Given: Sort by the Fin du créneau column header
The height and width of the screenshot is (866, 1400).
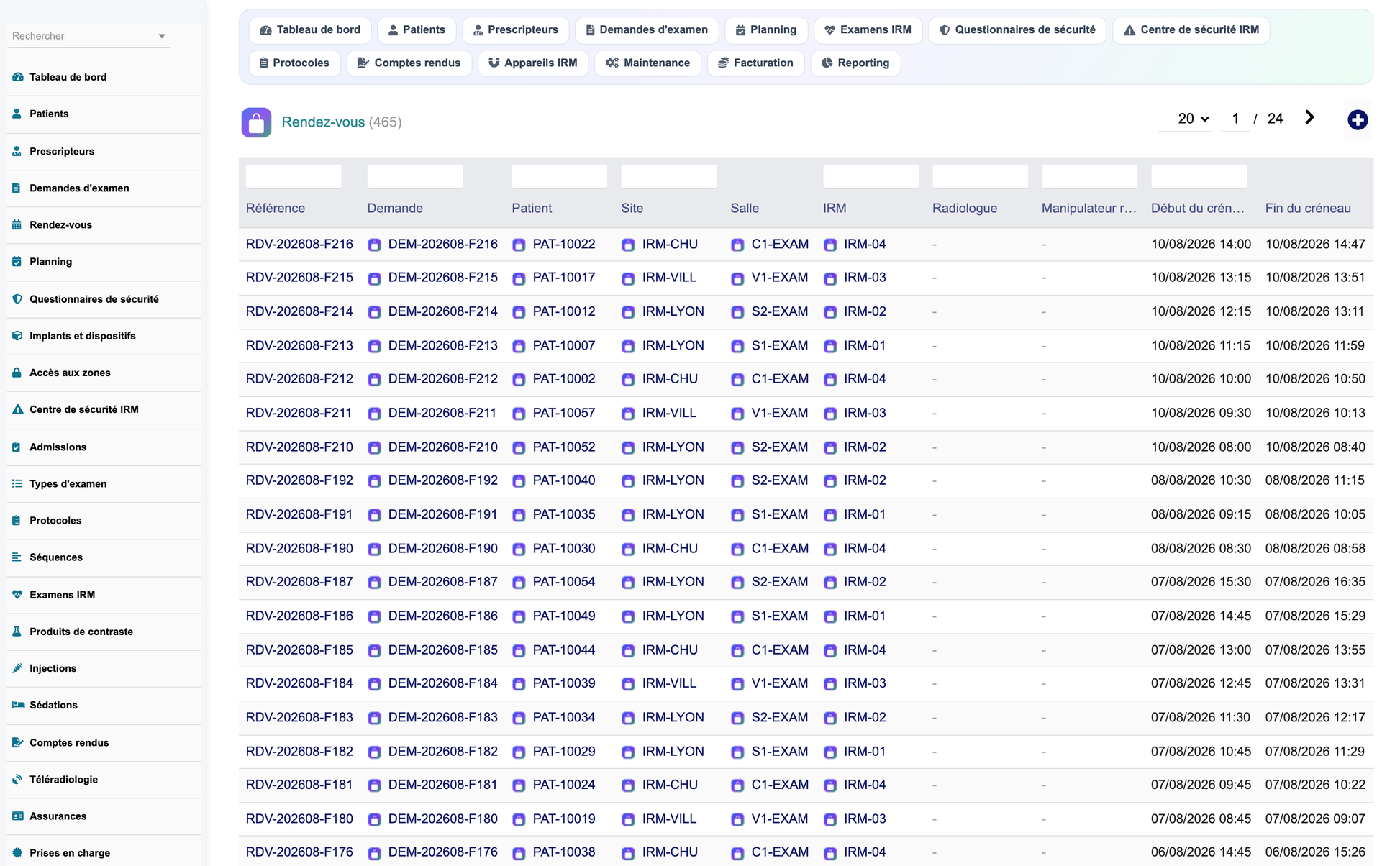Looking at the screenshot, I should click(1308, 209).
